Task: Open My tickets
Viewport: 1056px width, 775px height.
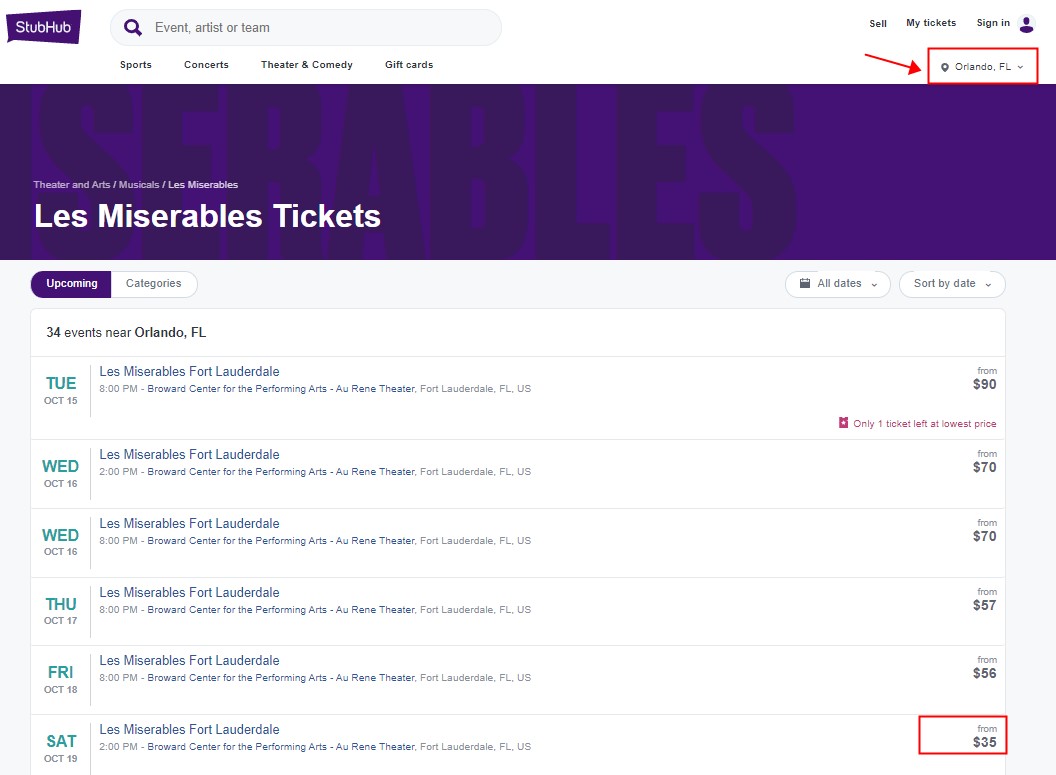Action: [931, 23]
